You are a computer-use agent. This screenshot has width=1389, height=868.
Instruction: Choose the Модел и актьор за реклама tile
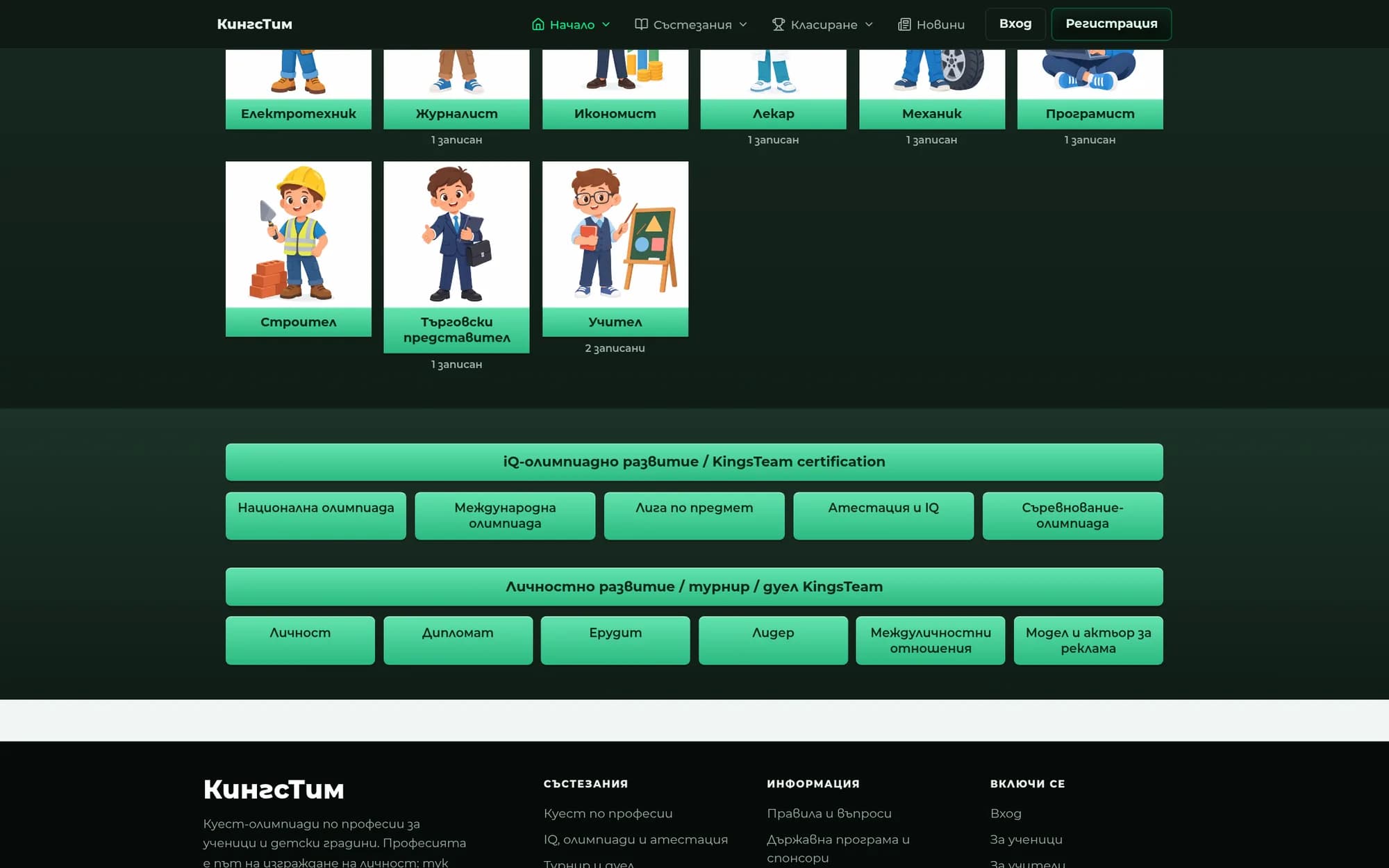coord(1088,640)
